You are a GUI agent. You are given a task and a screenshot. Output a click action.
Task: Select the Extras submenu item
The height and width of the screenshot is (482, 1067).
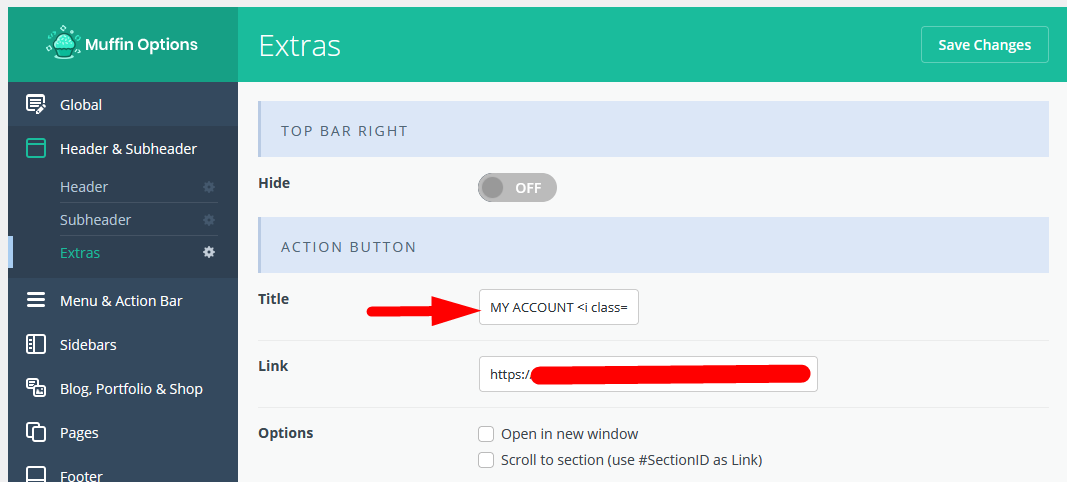80,253
